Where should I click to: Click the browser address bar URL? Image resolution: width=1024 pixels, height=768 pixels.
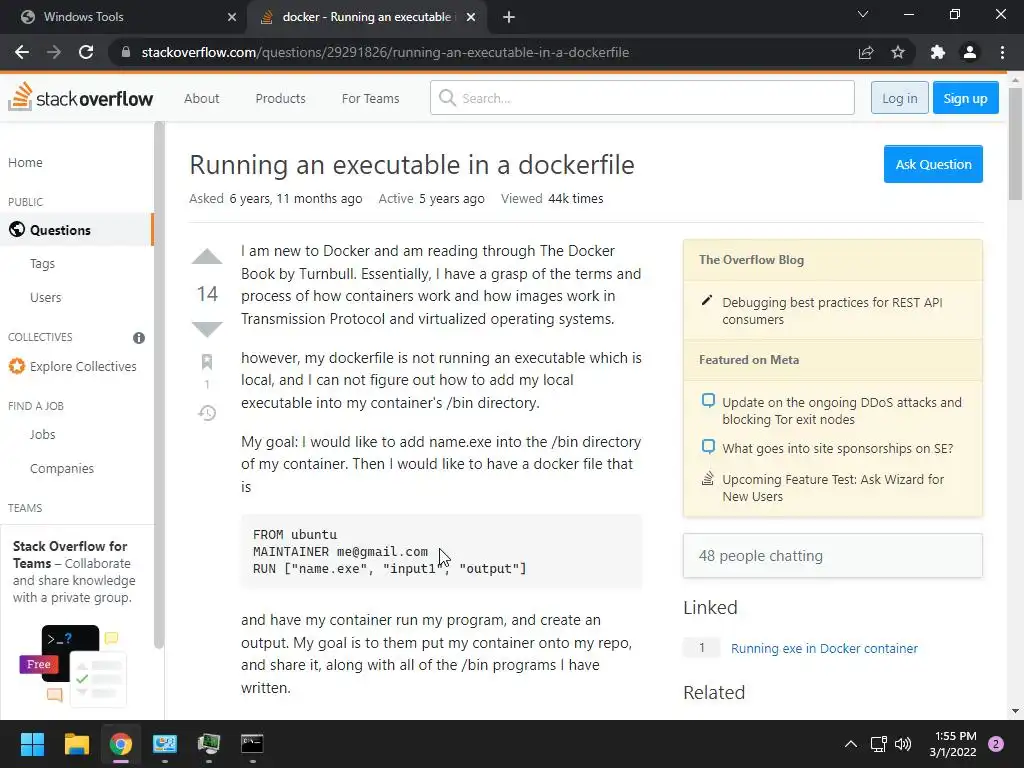[x=385, y=52]
